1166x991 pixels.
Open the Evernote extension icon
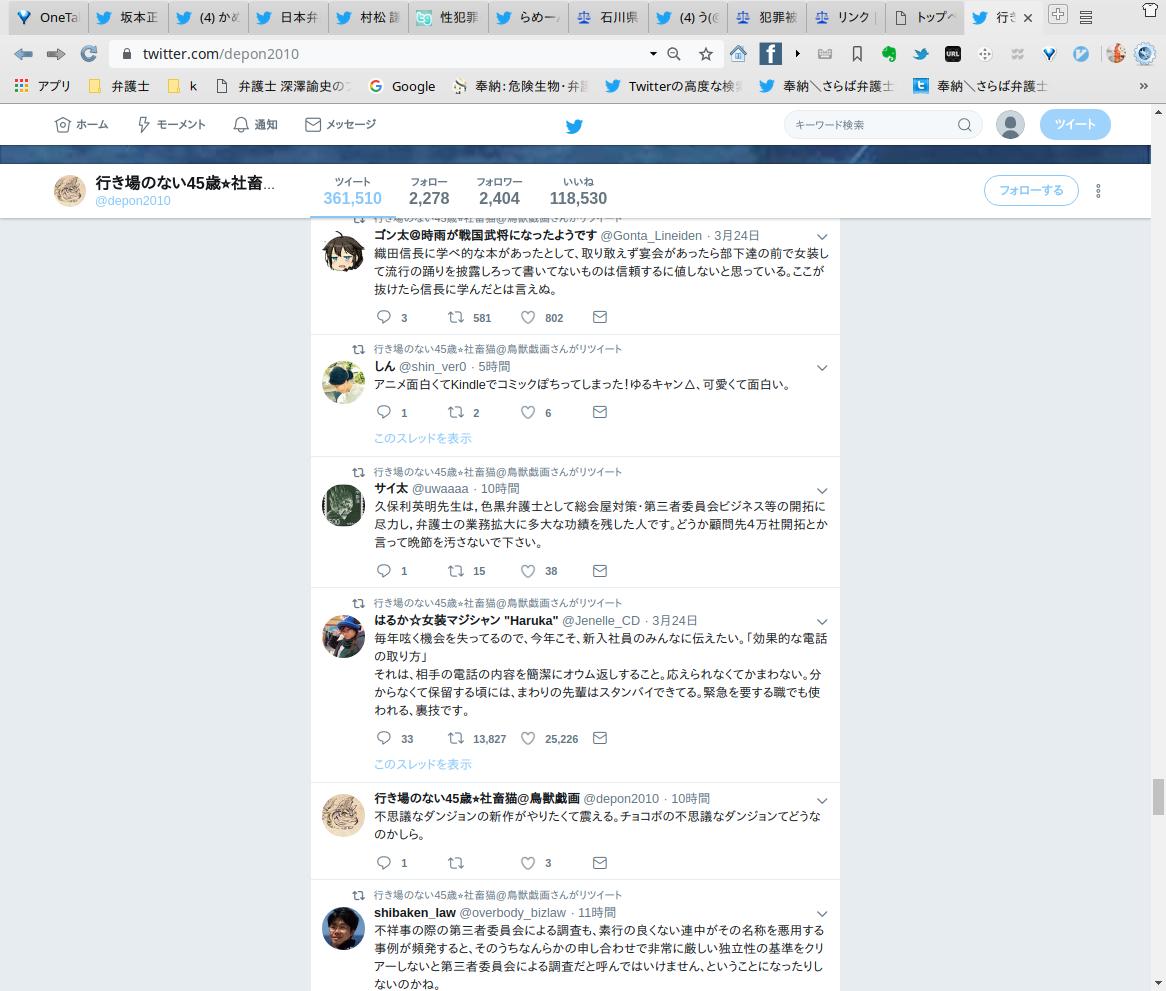tap(889, 54)
